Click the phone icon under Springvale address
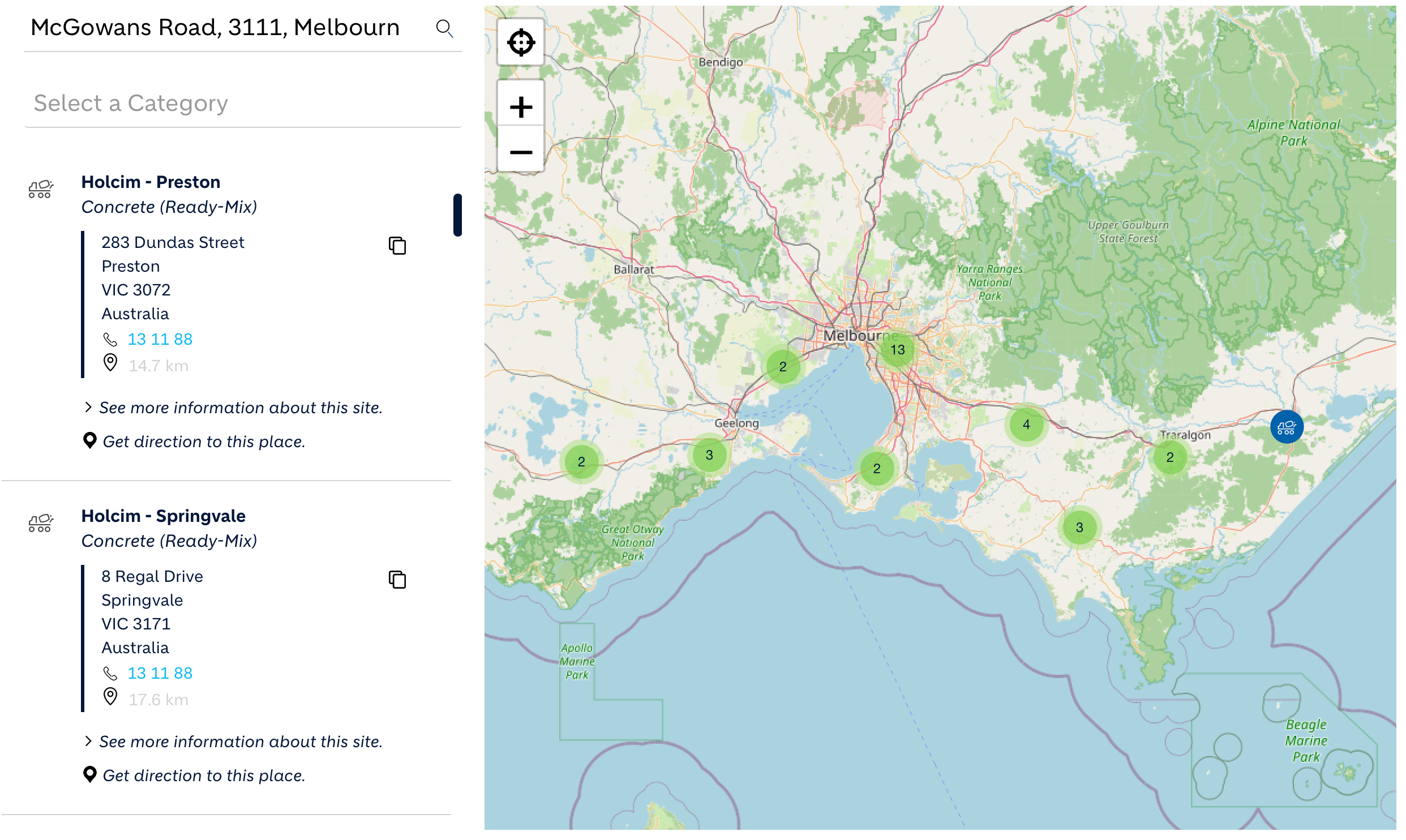1406x840 pixels. [x=110, y=674]
